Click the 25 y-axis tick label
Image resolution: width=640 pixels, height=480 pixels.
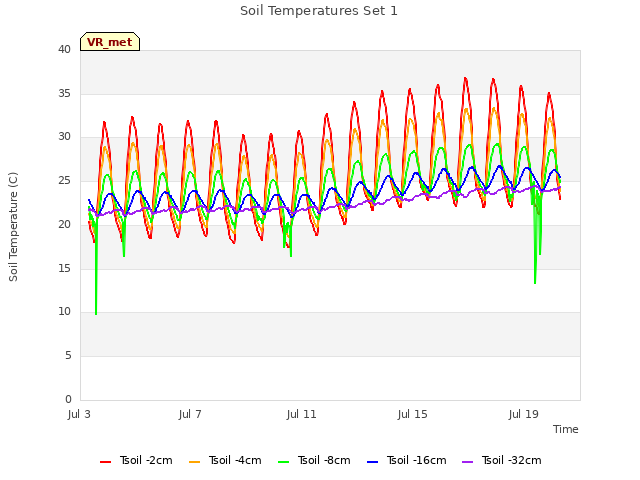coord(64,180)
